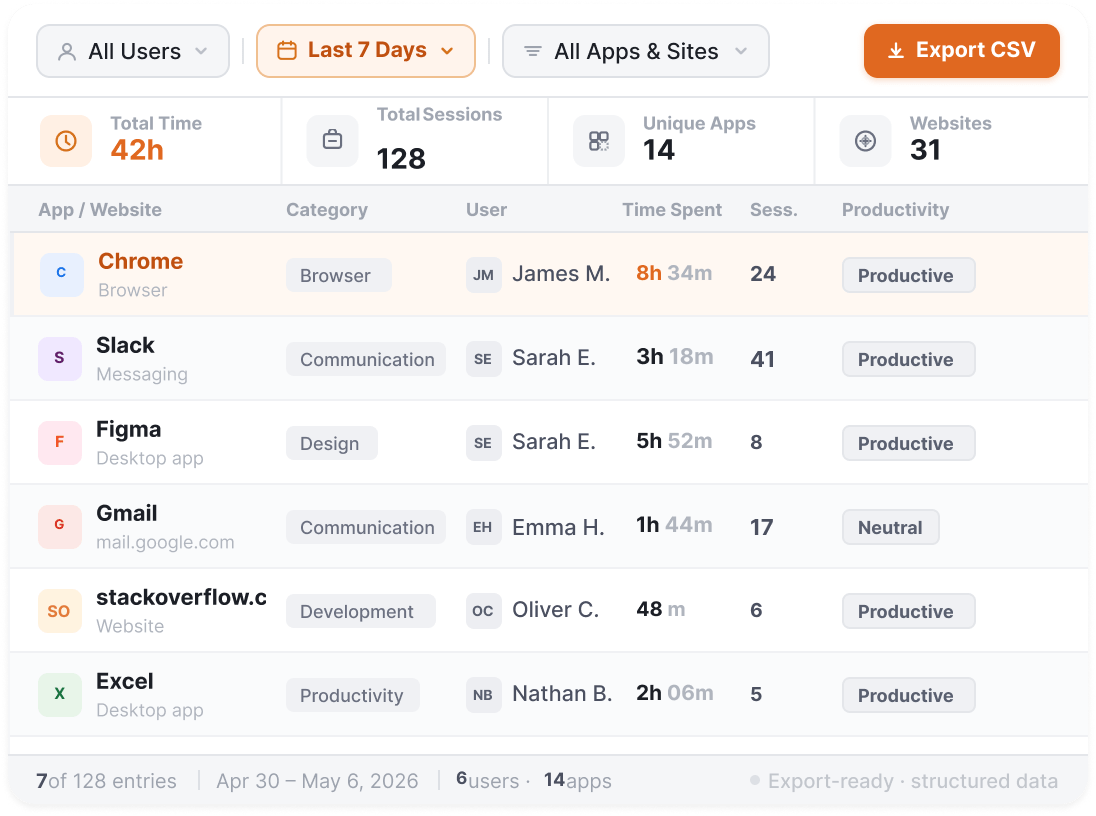The image size is (1096, 816).
Task: Click Nathan B. avatar badge NB
Action: click(x=484, y=694)
